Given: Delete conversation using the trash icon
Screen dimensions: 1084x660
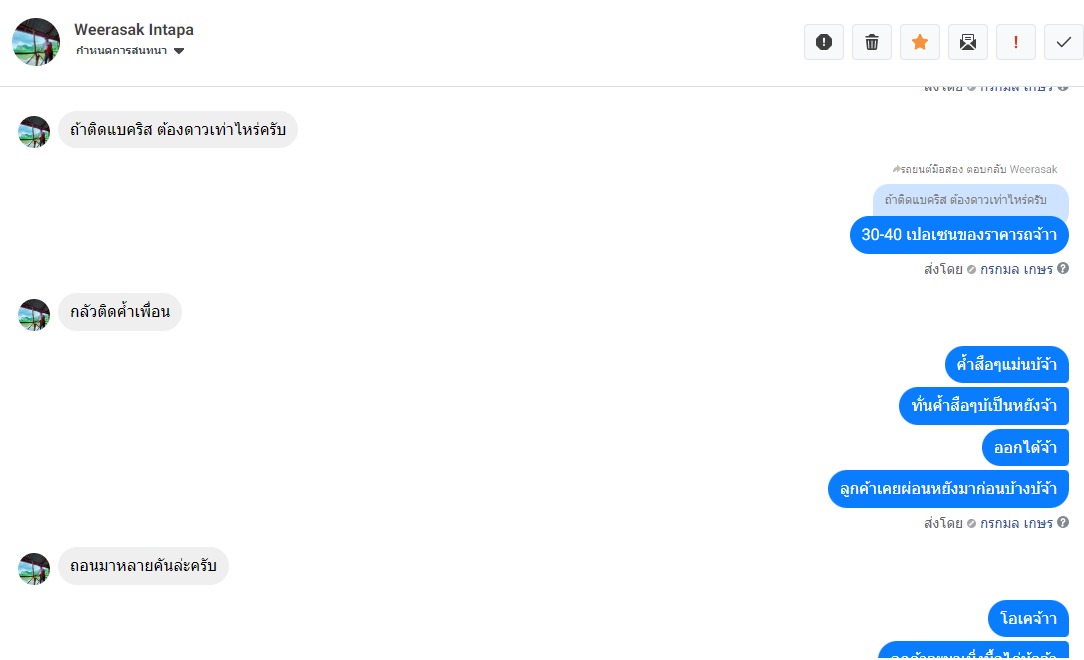Looking at the screenshot, I should [x=872, y=42].
